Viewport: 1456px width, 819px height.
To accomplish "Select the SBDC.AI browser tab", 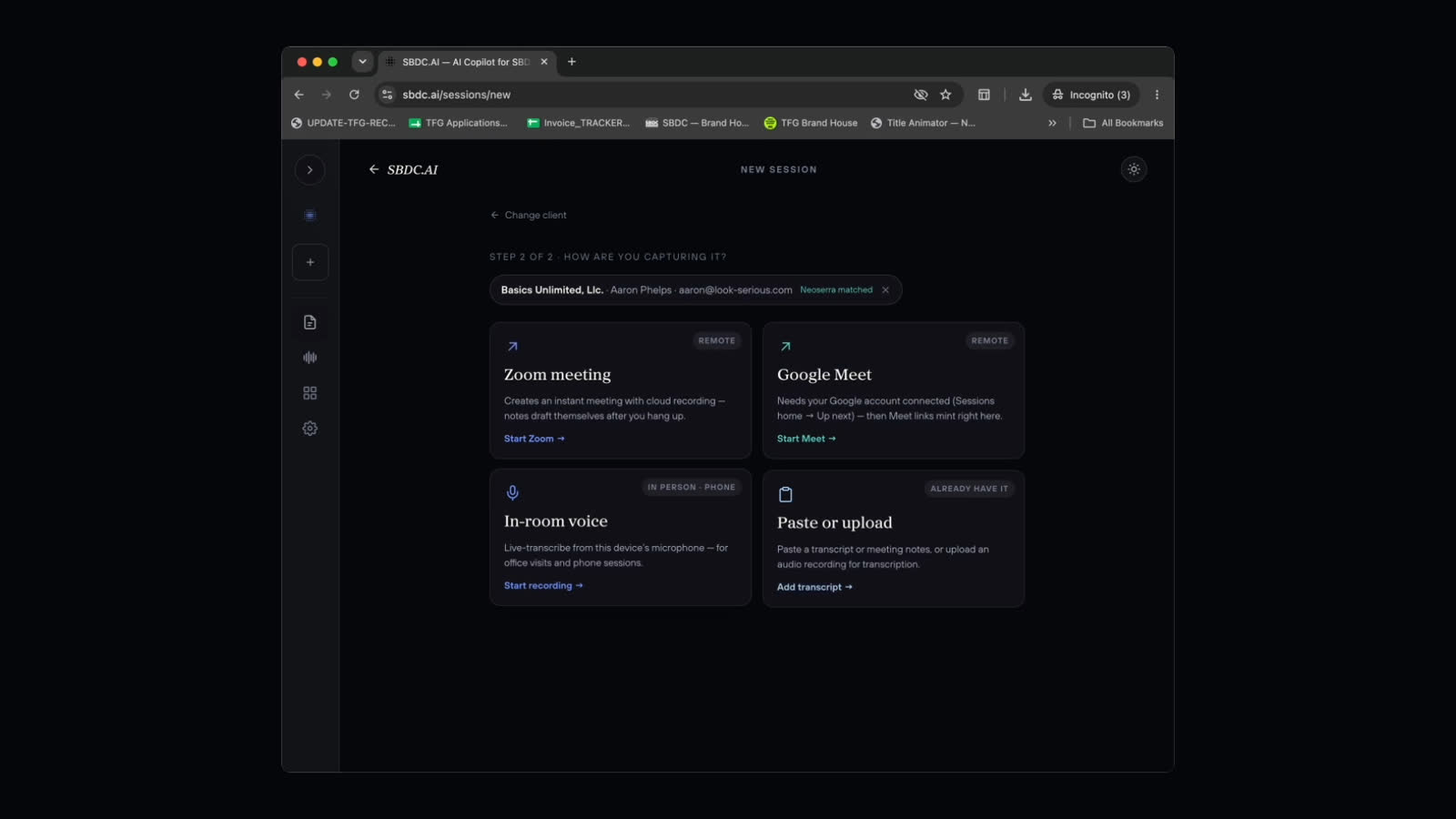I will (464, 62).
